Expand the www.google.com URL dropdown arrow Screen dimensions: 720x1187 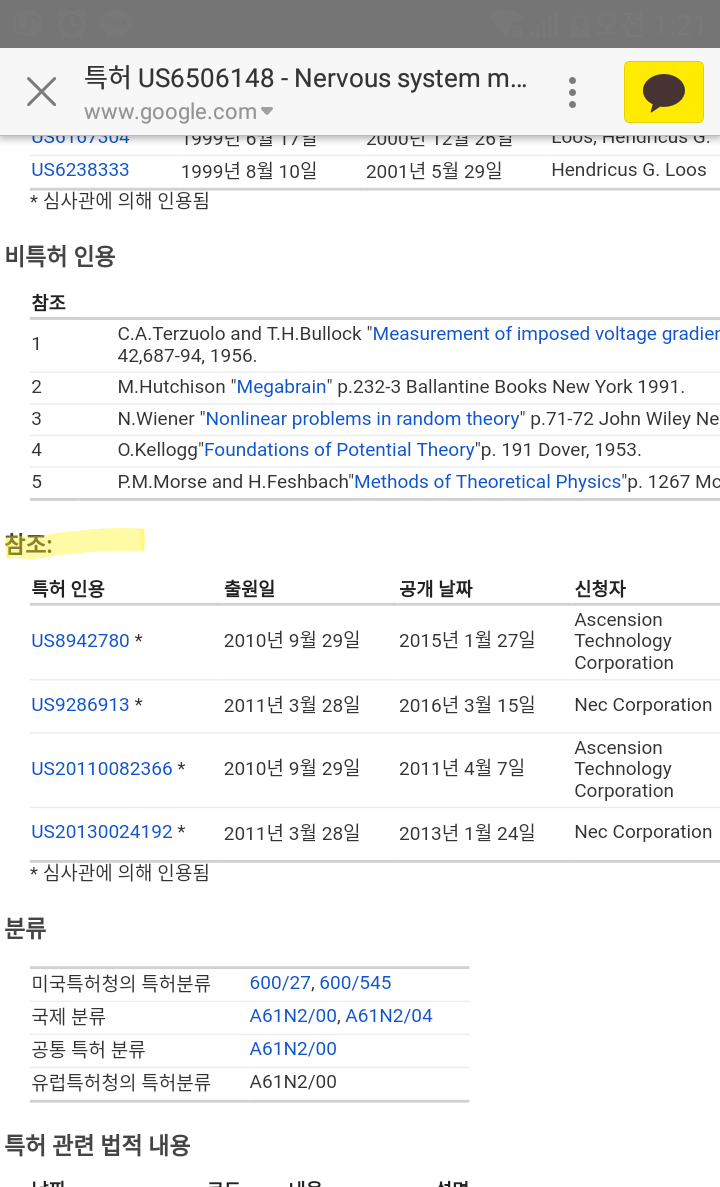click(x=266, y=112)
